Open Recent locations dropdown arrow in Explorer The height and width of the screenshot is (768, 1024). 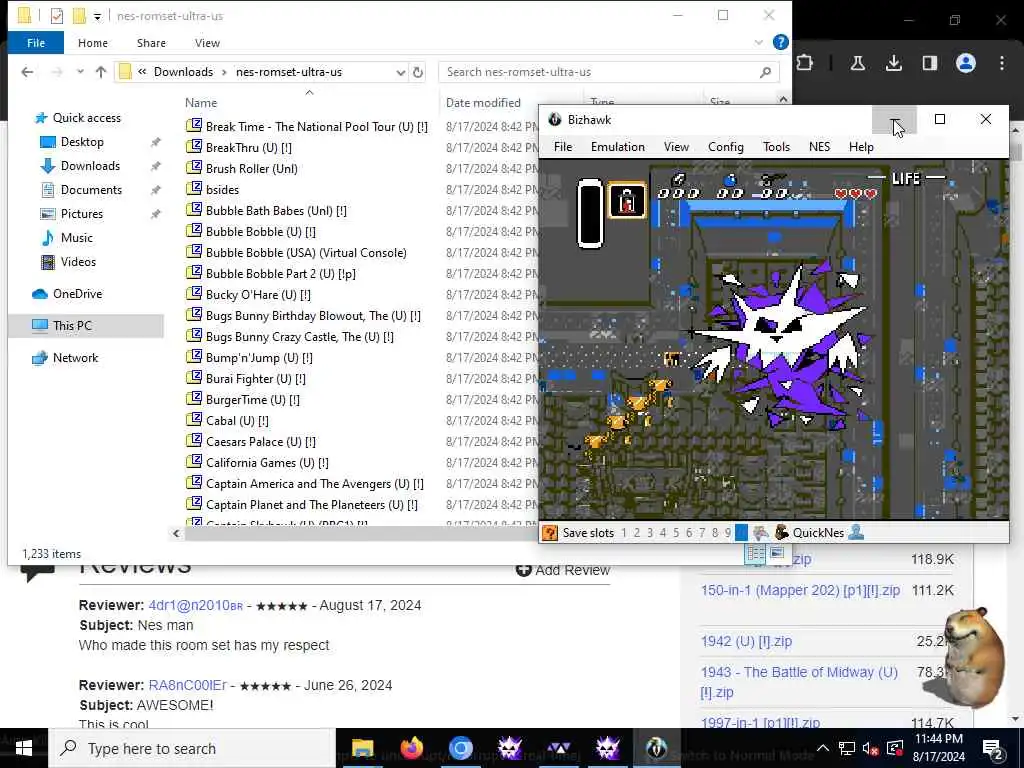[80, 72]
